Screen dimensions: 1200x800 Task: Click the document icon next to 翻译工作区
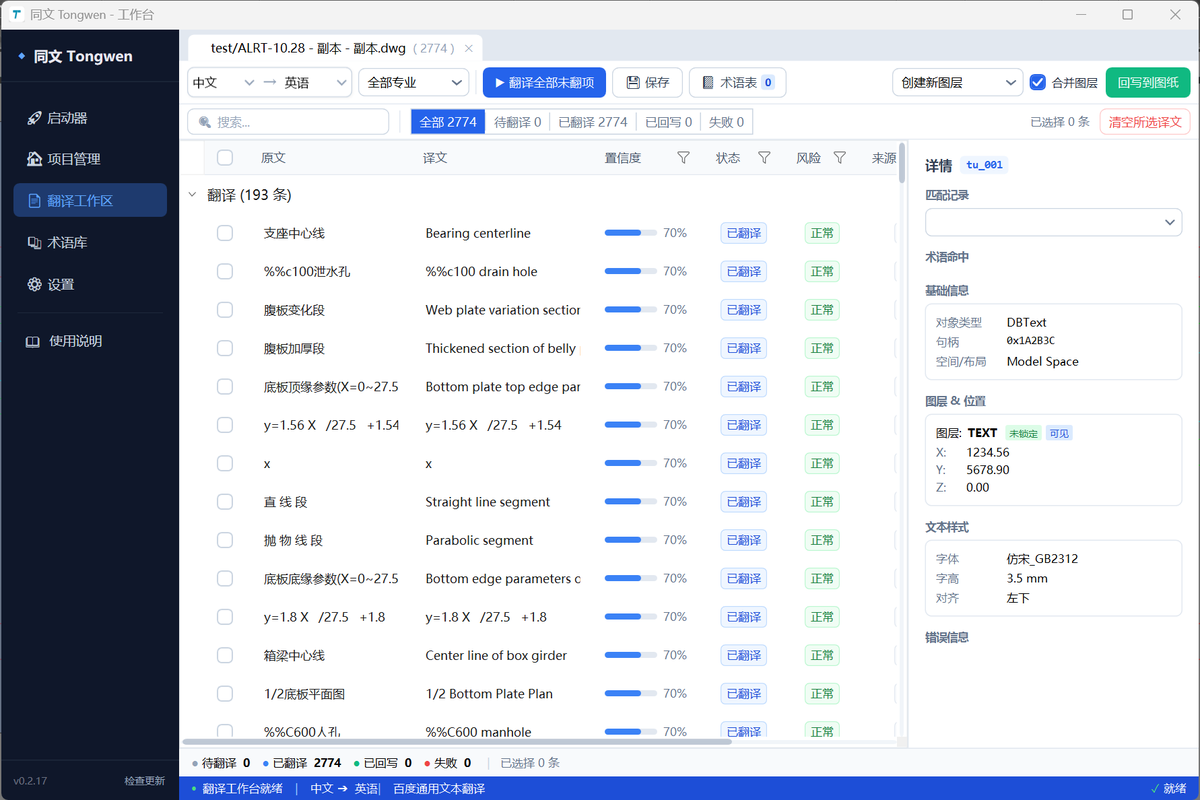click(x=34, y=201)
